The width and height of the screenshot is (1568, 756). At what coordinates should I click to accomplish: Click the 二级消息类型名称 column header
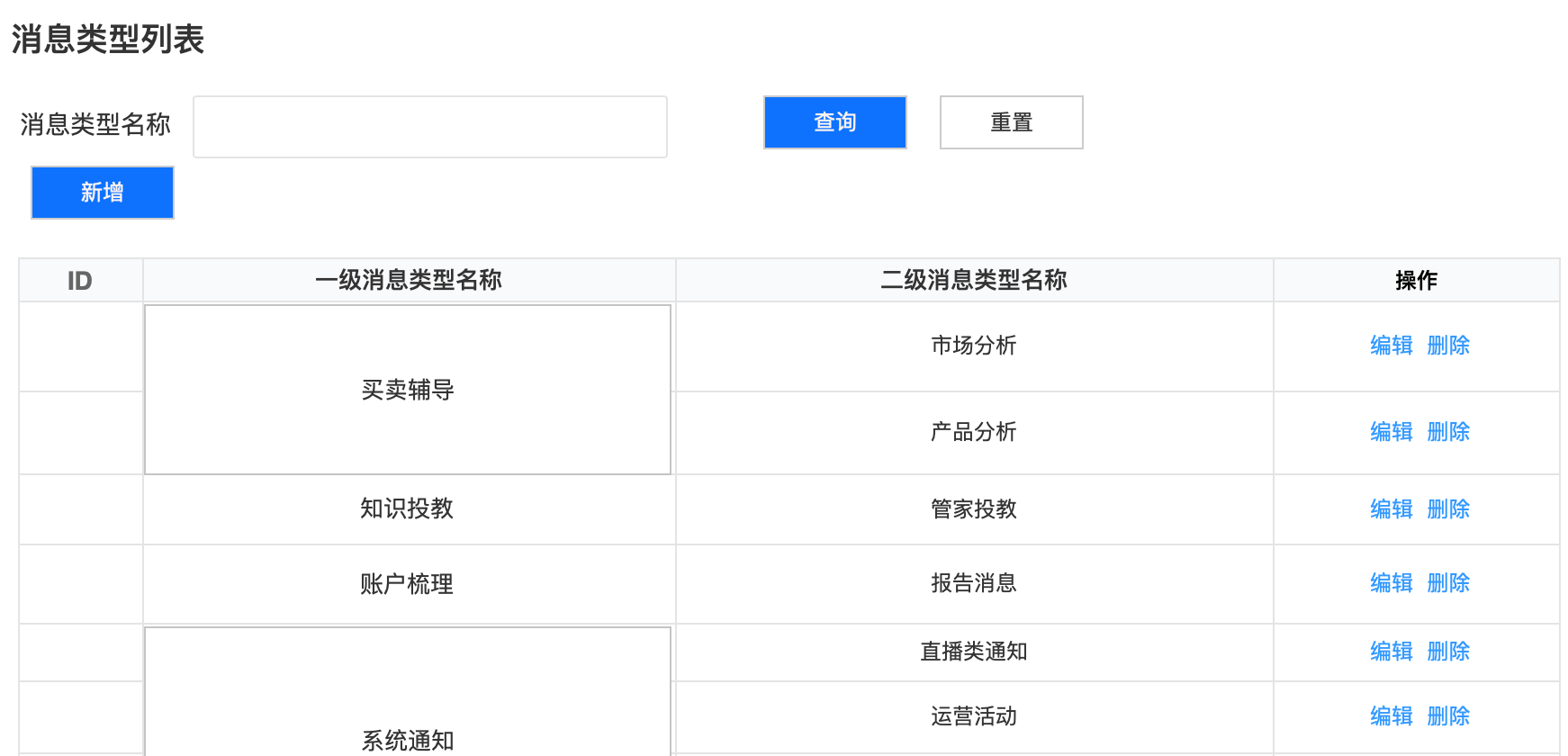pos(973,281)
